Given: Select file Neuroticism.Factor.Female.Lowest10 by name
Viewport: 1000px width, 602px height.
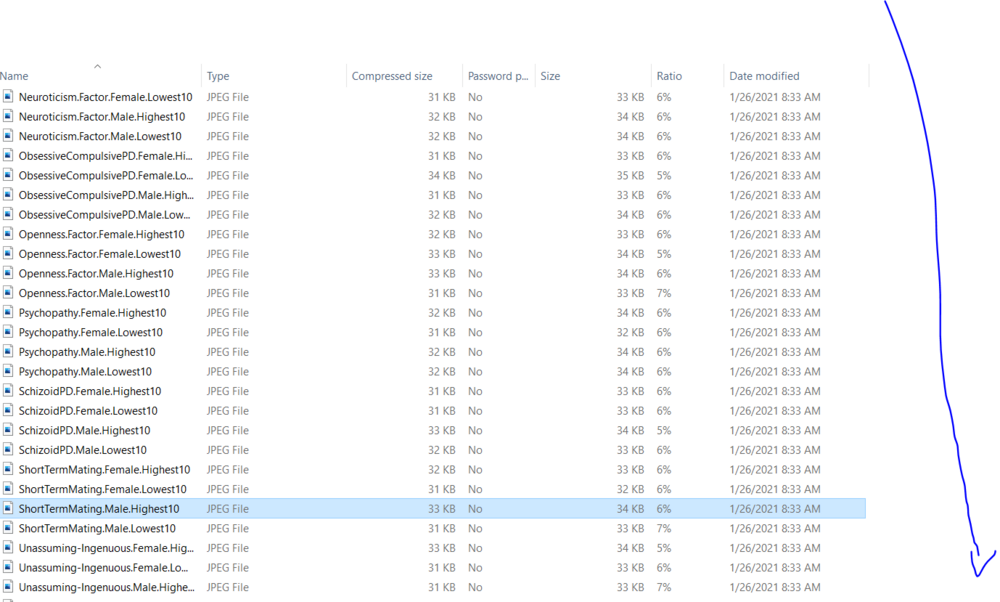Looking at the screenshot, I should point(105,97).
